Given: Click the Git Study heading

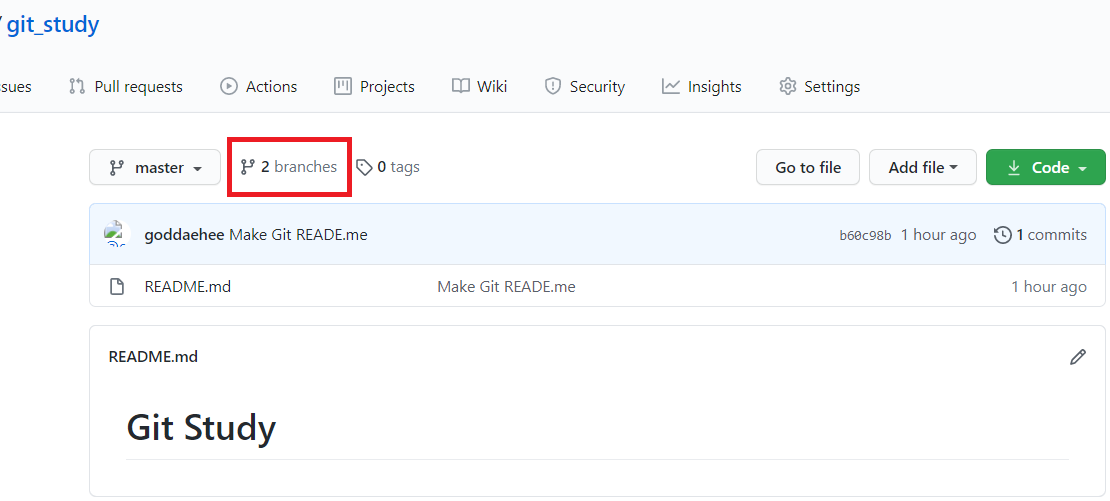Looking at the screenshot, I should coord(201,428).
